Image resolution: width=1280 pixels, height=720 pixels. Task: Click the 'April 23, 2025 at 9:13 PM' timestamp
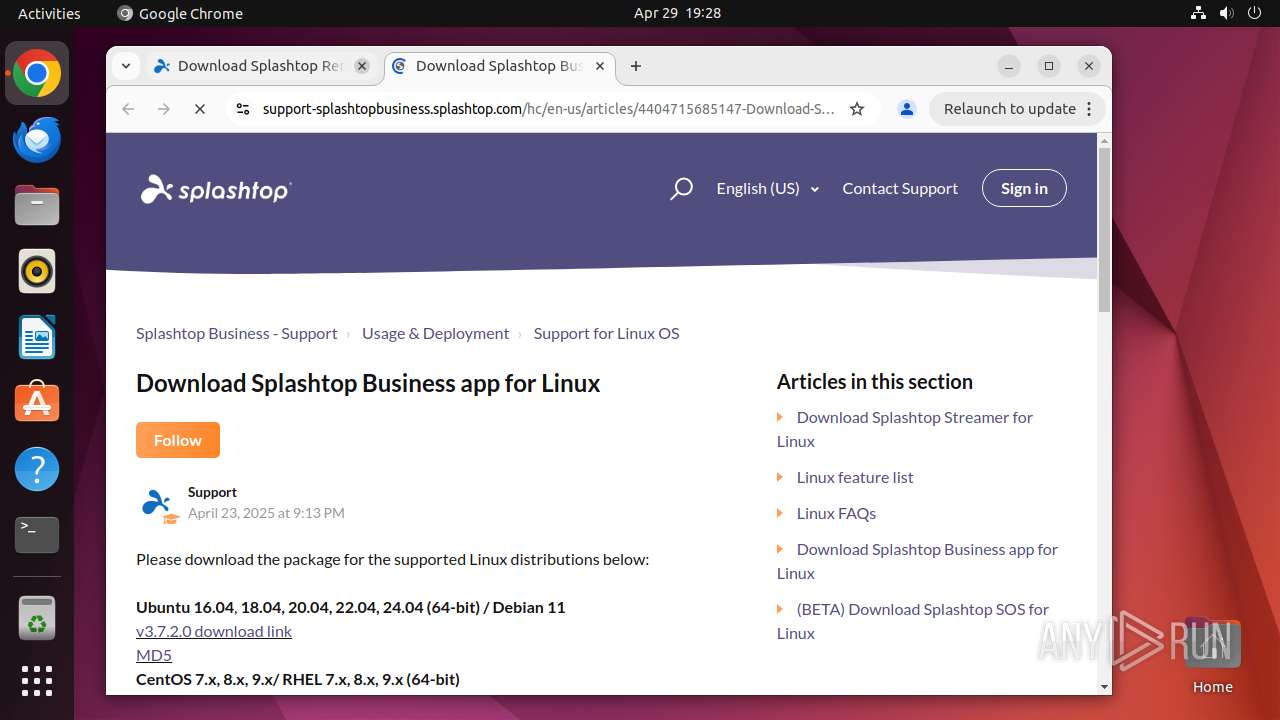tap(266, 513)
